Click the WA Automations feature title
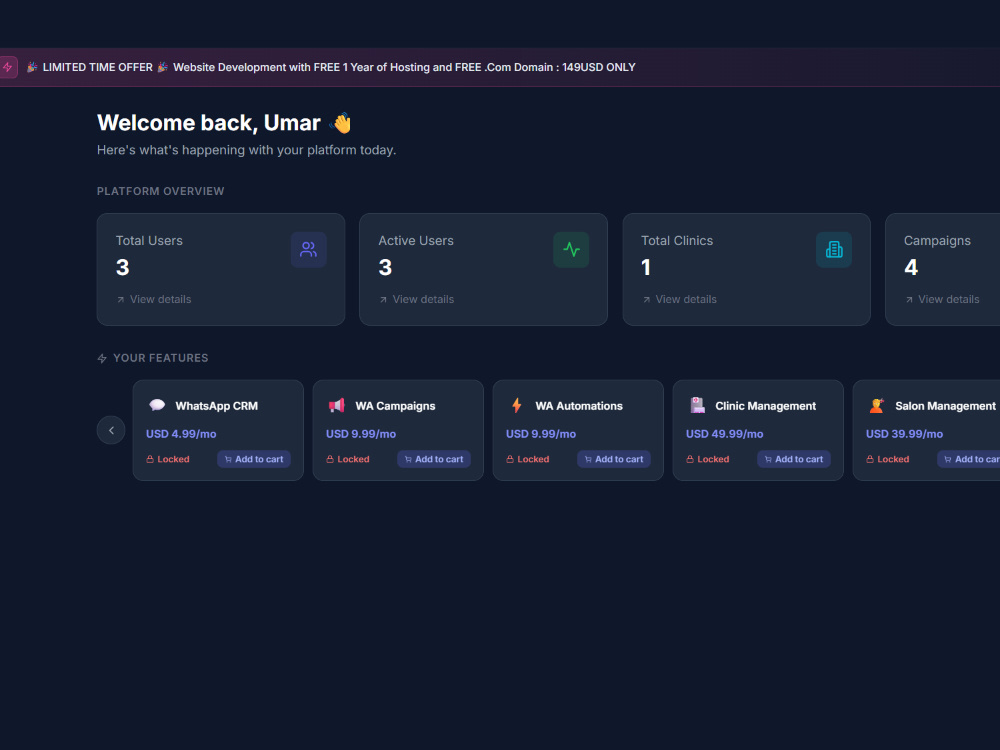 tap(578, 406)
